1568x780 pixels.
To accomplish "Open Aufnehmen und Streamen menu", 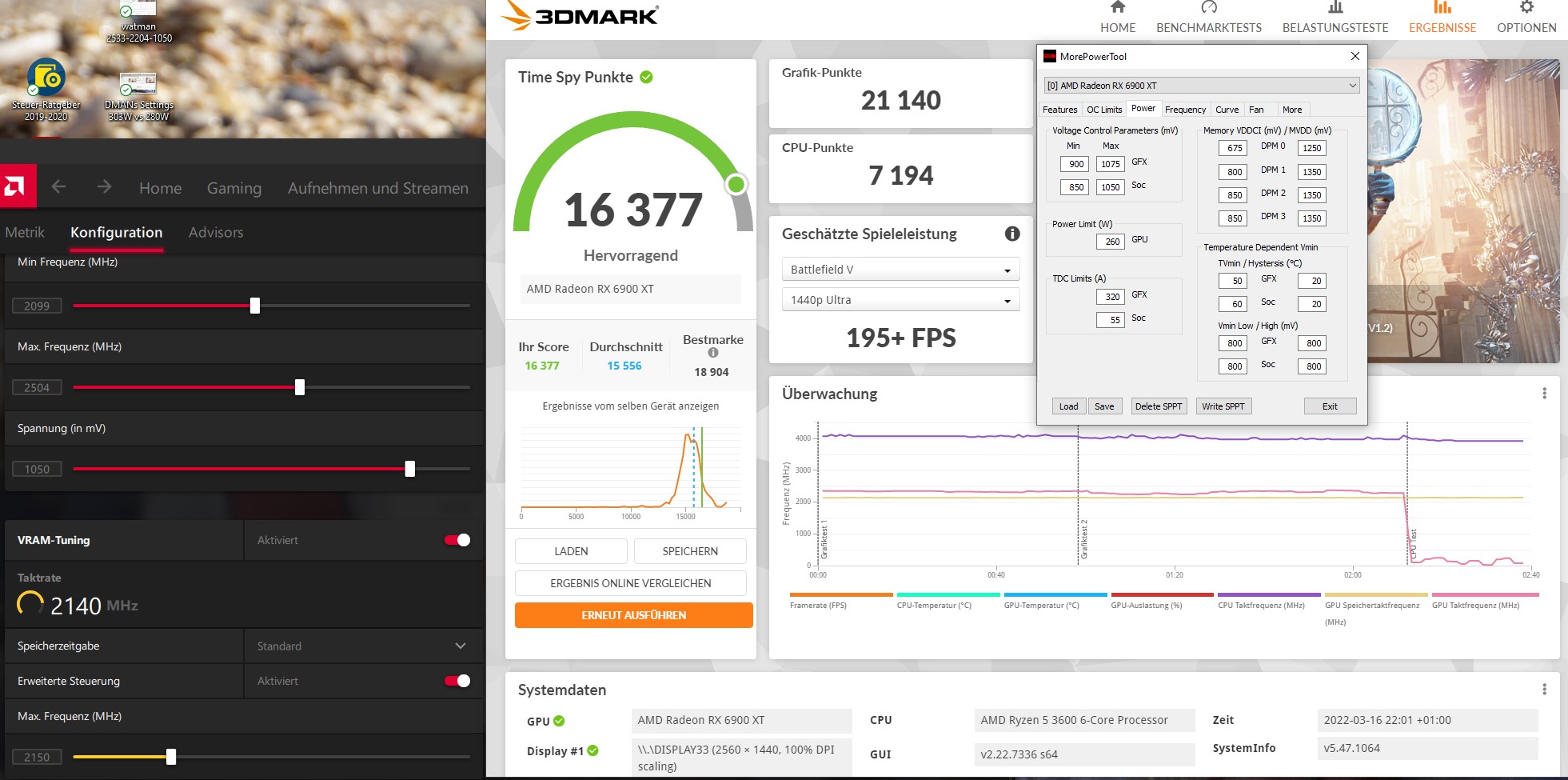I will 378,188.
